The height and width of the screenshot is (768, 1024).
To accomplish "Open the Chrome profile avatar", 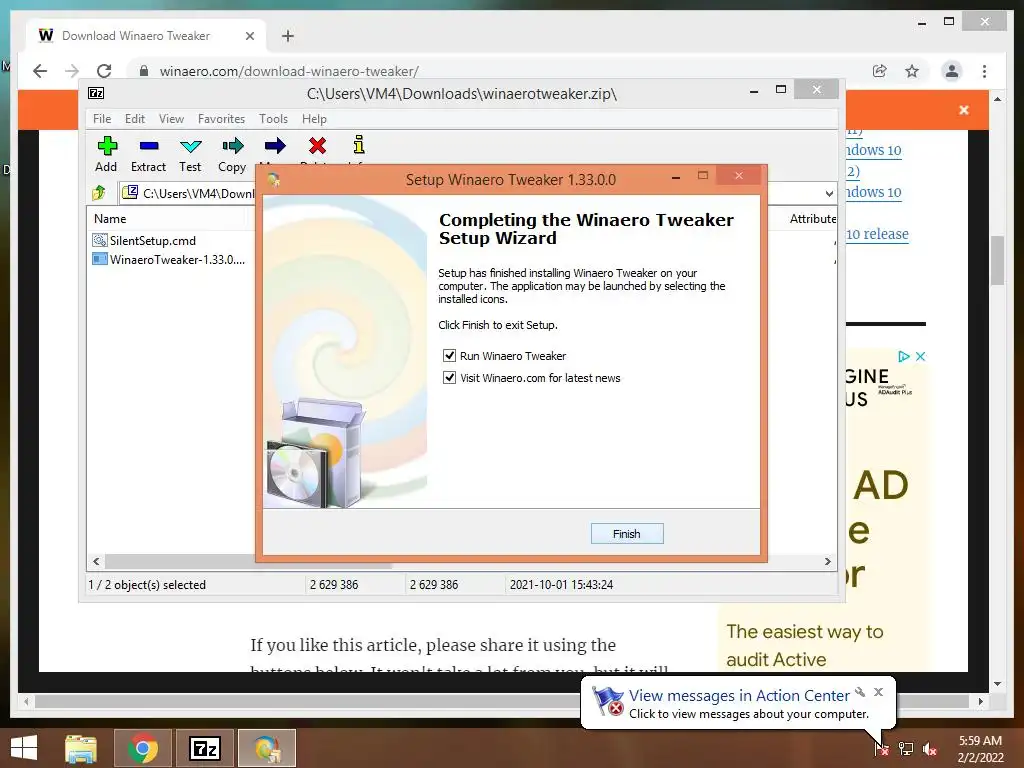I will 952,71.
